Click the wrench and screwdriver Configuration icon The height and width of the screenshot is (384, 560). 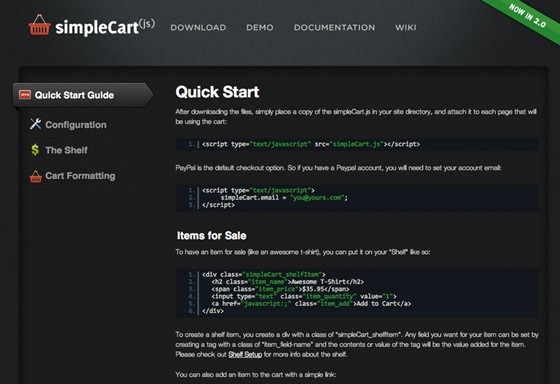35,124
